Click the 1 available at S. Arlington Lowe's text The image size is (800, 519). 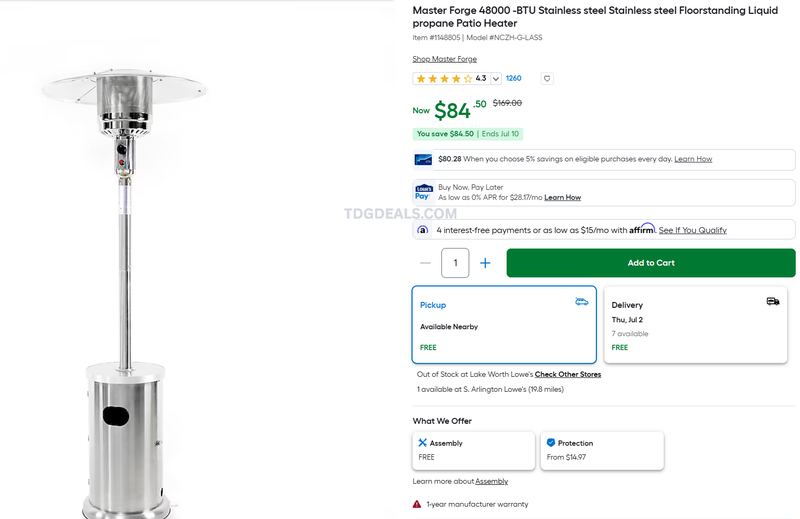[490, 389]
